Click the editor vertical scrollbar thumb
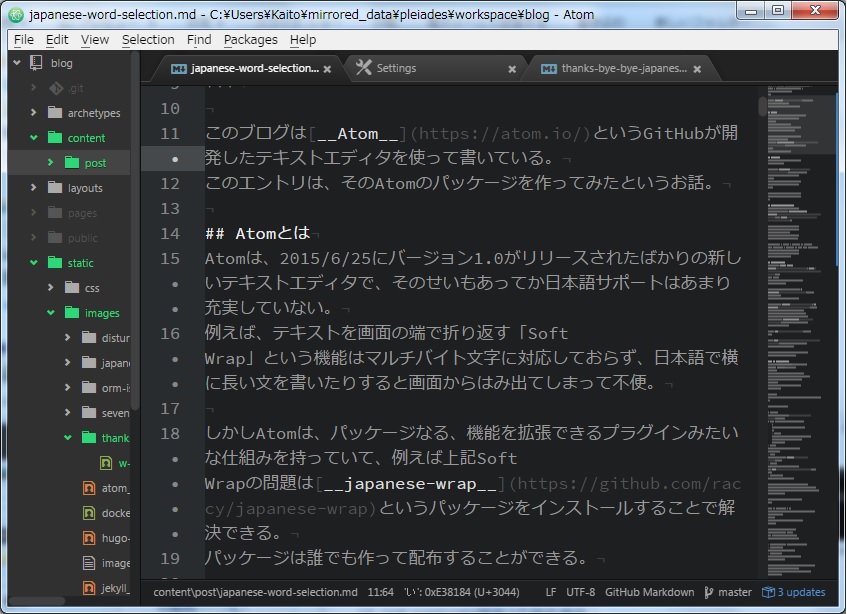The height and width of the screenshot is (614, 847). [762, 106]
